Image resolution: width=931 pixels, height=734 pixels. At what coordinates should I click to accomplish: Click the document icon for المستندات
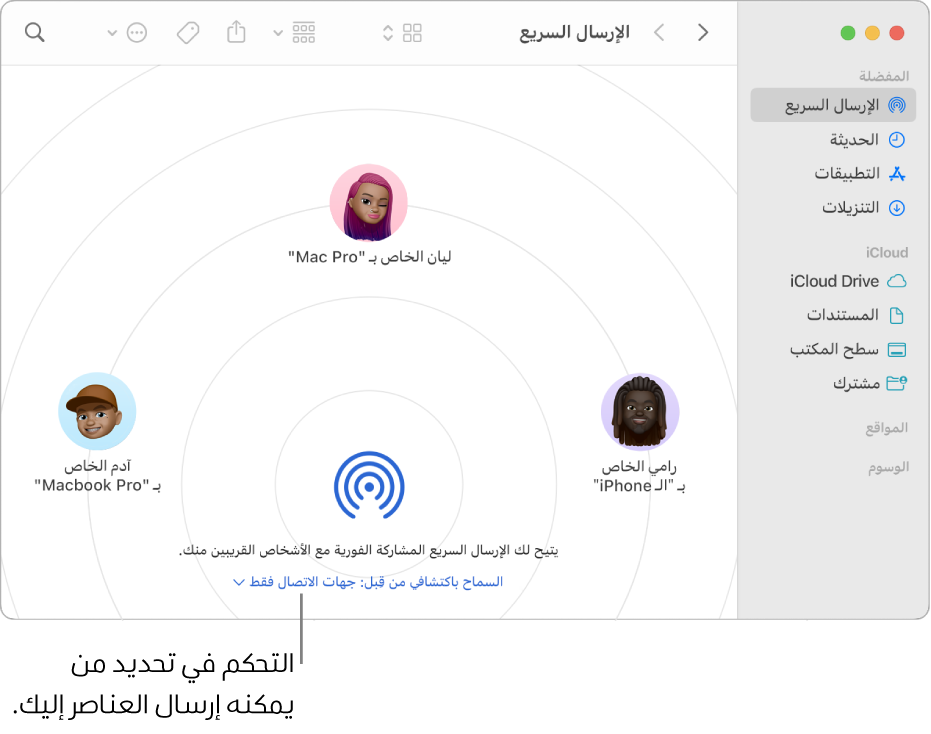[x=897, y=315]
